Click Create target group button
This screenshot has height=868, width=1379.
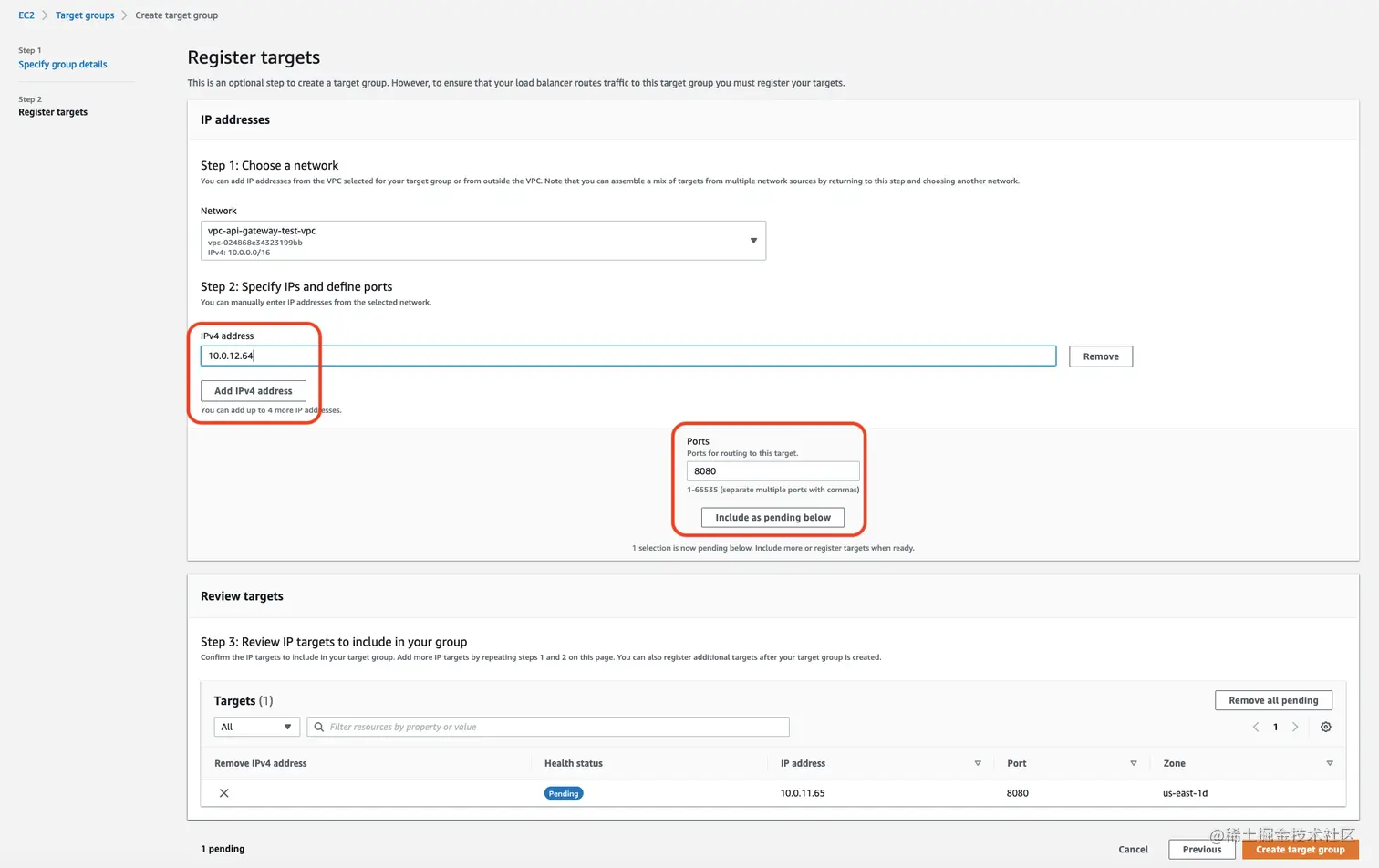click(1300, 850)
